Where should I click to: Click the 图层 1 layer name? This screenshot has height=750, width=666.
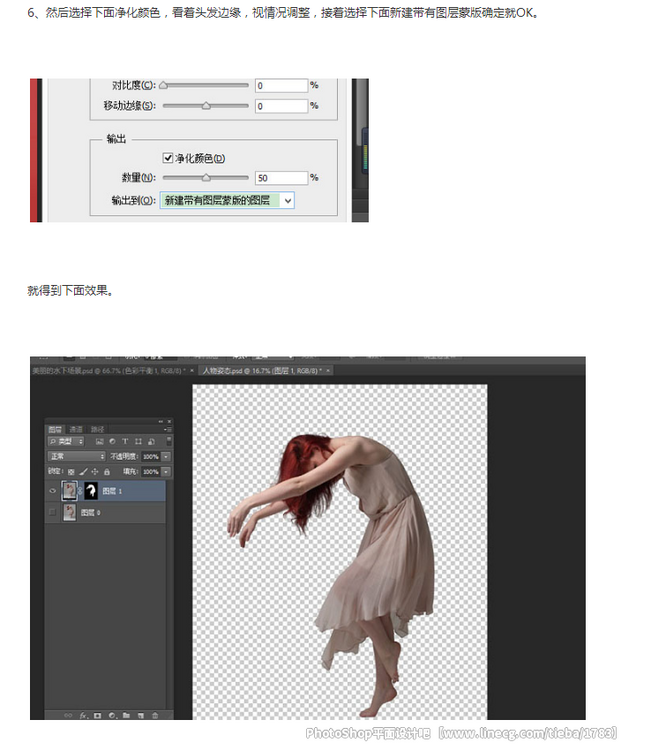[x=112, y=491]
